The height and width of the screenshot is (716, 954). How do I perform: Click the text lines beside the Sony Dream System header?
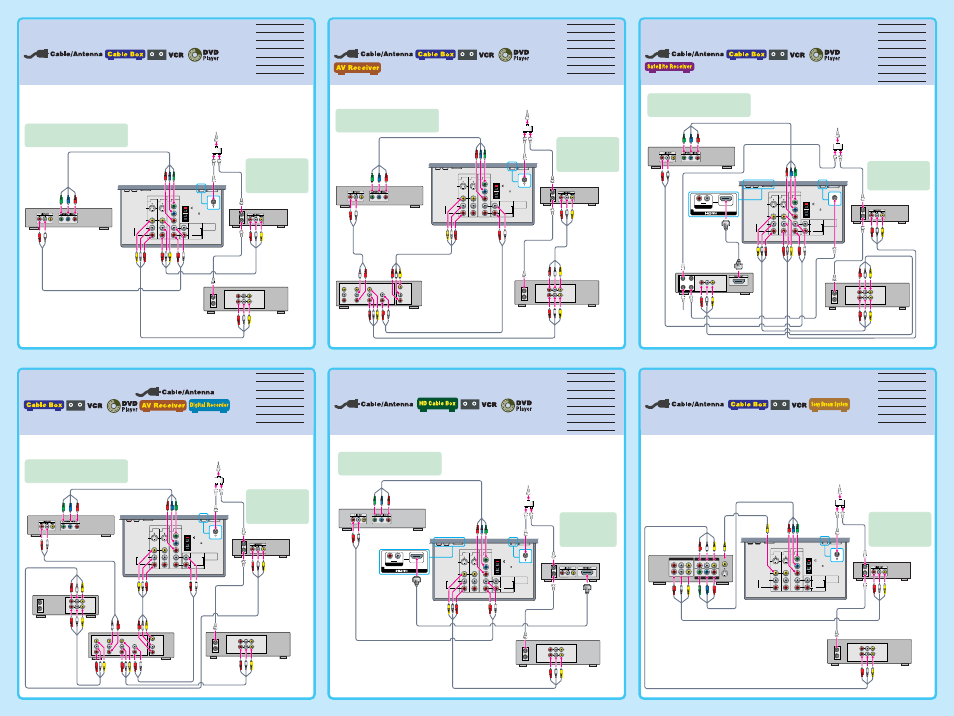902,398
